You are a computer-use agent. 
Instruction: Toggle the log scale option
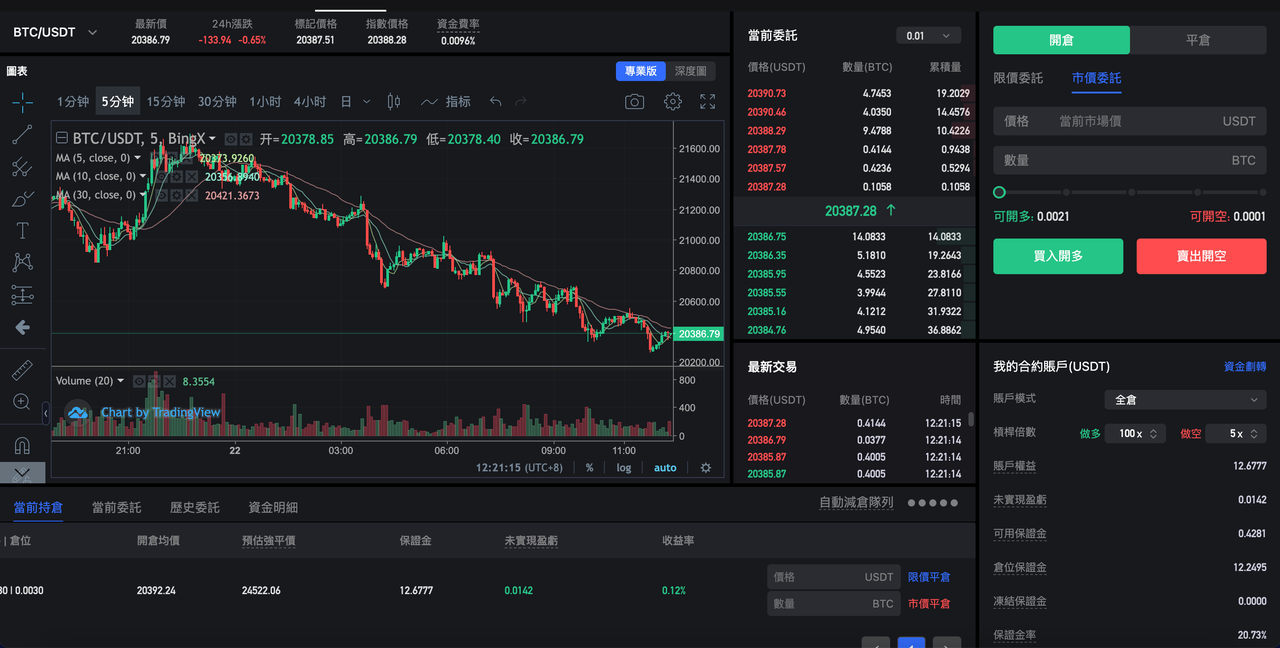(624, 468)
